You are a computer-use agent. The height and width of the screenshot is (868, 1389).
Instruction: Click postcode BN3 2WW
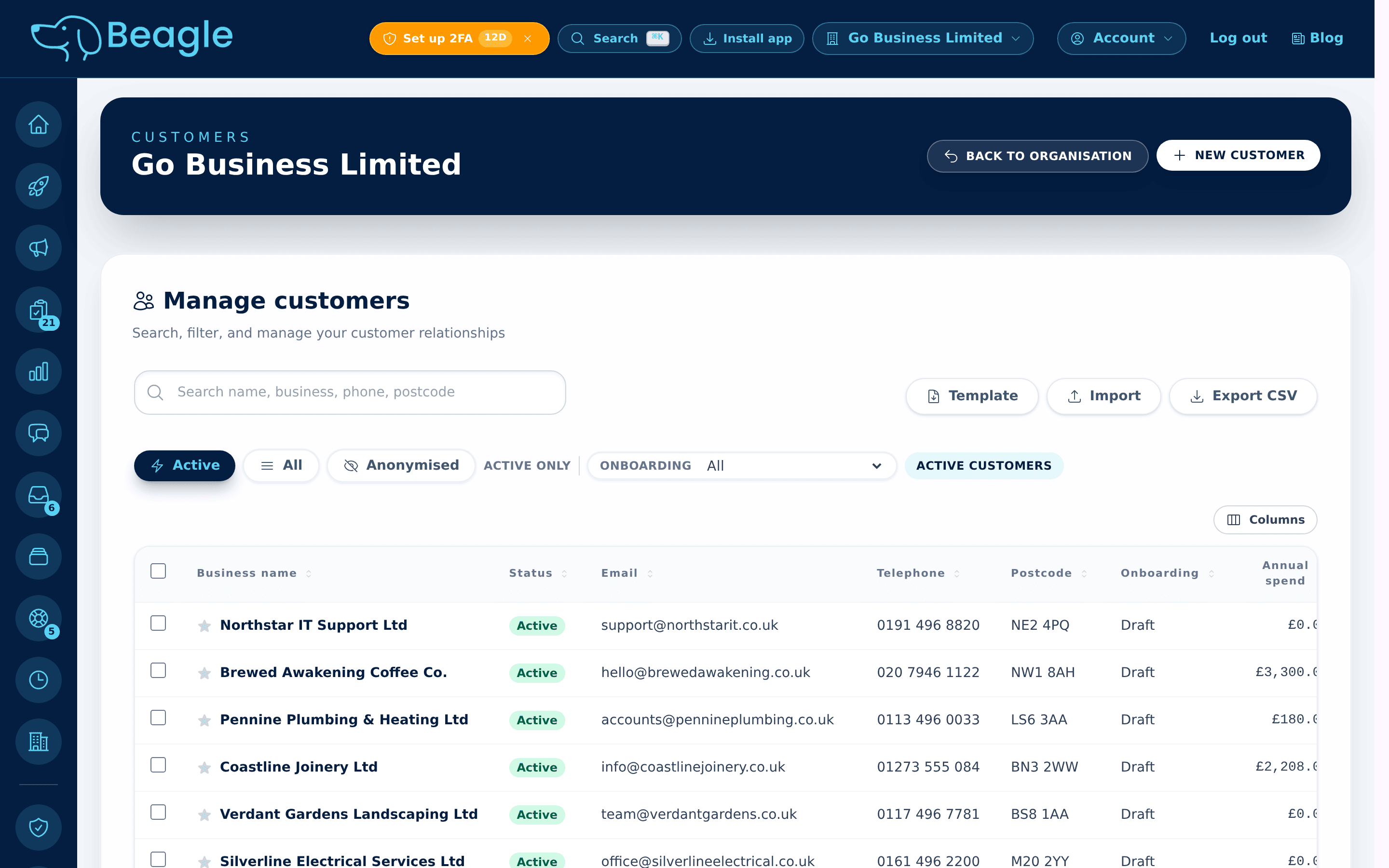1044,767
